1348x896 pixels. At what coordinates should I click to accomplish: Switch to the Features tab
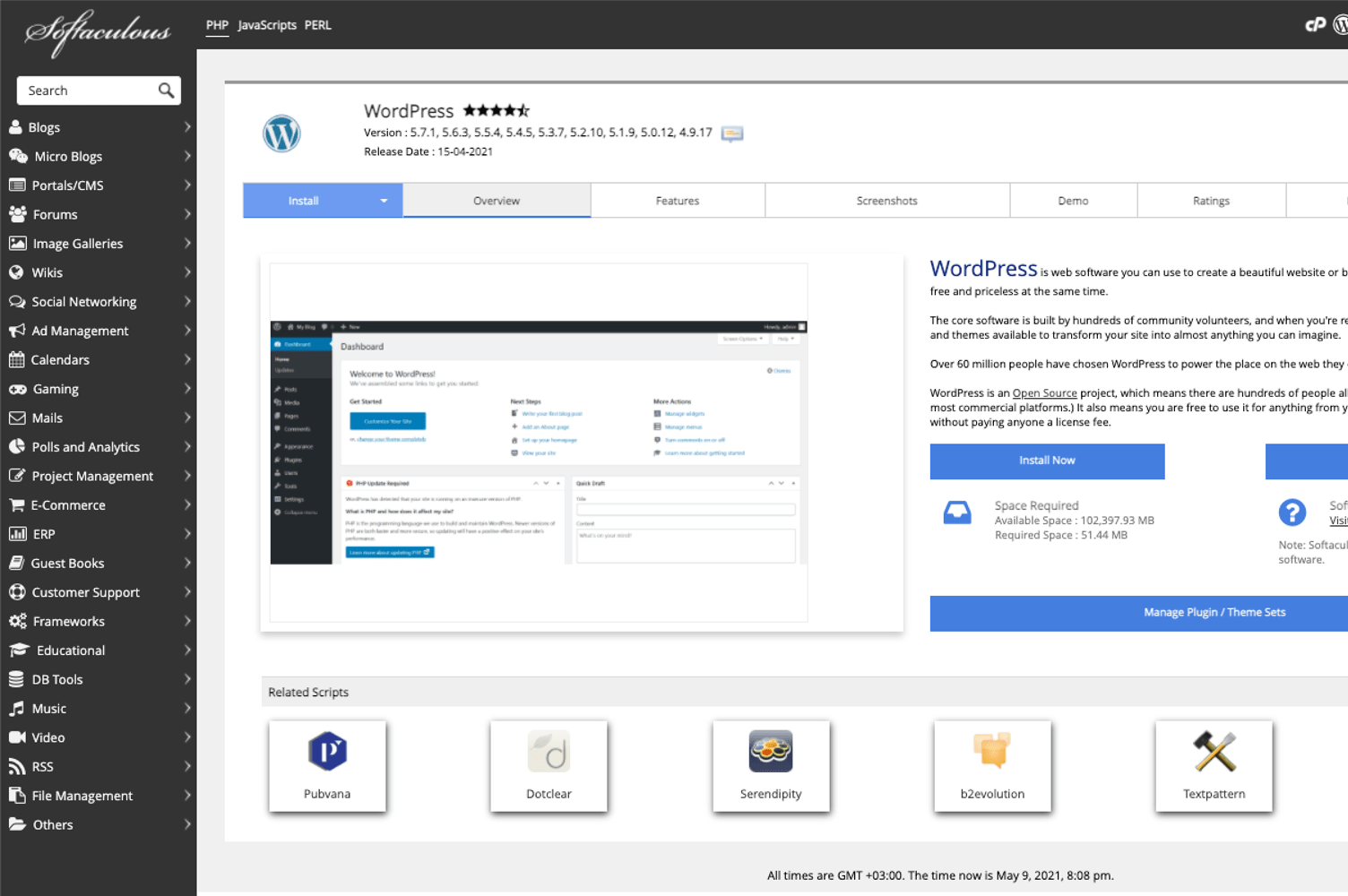677,201
